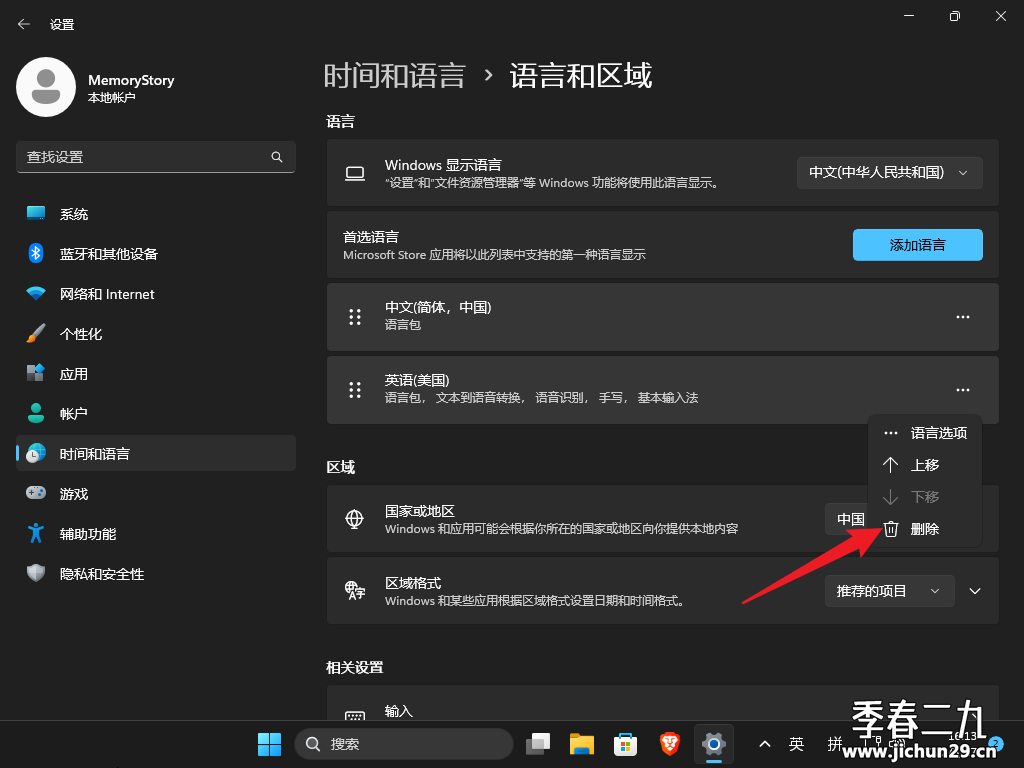Open the Windows 显示语言 dropdown

coord(889,172)
